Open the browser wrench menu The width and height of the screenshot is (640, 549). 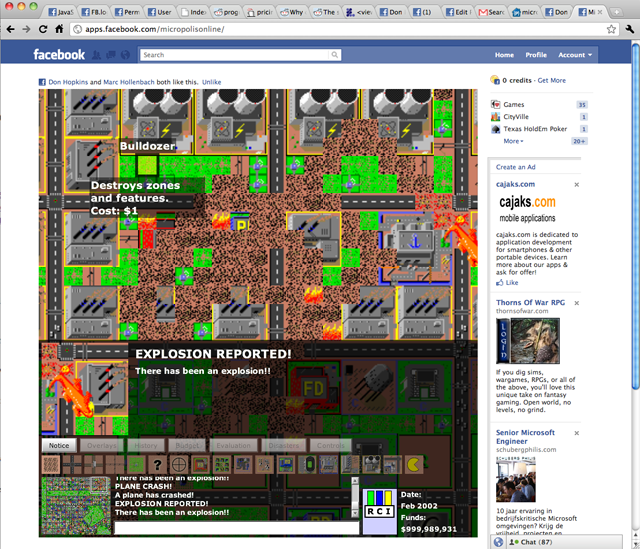coord(630,29)
